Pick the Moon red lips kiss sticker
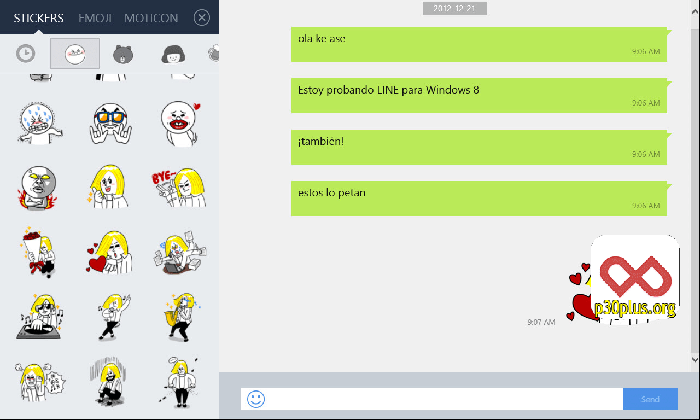Viewport: 700px width, 420px height. click(x=180, y=123)
